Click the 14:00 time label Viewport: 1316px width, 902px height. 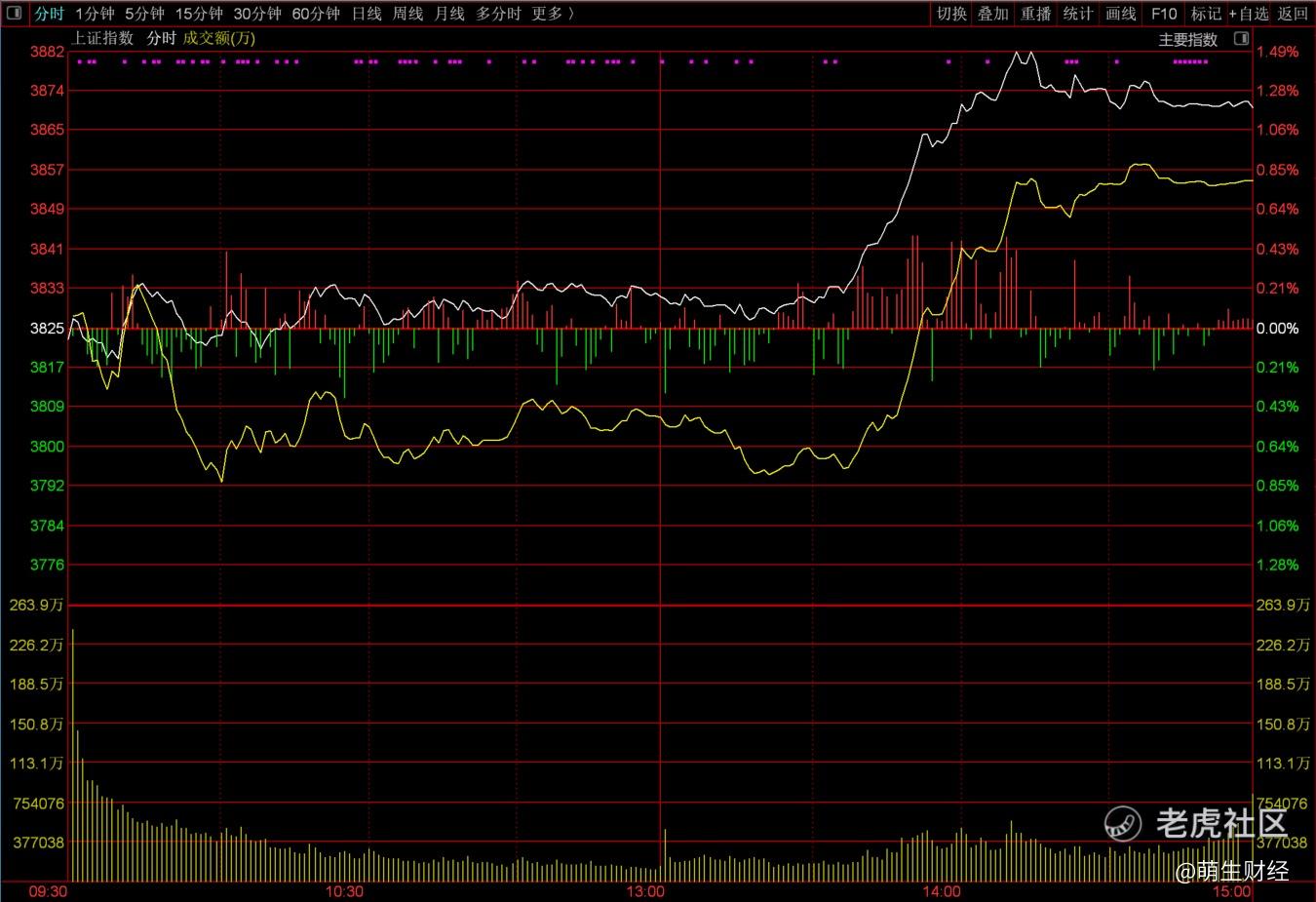tap(942, 891)
